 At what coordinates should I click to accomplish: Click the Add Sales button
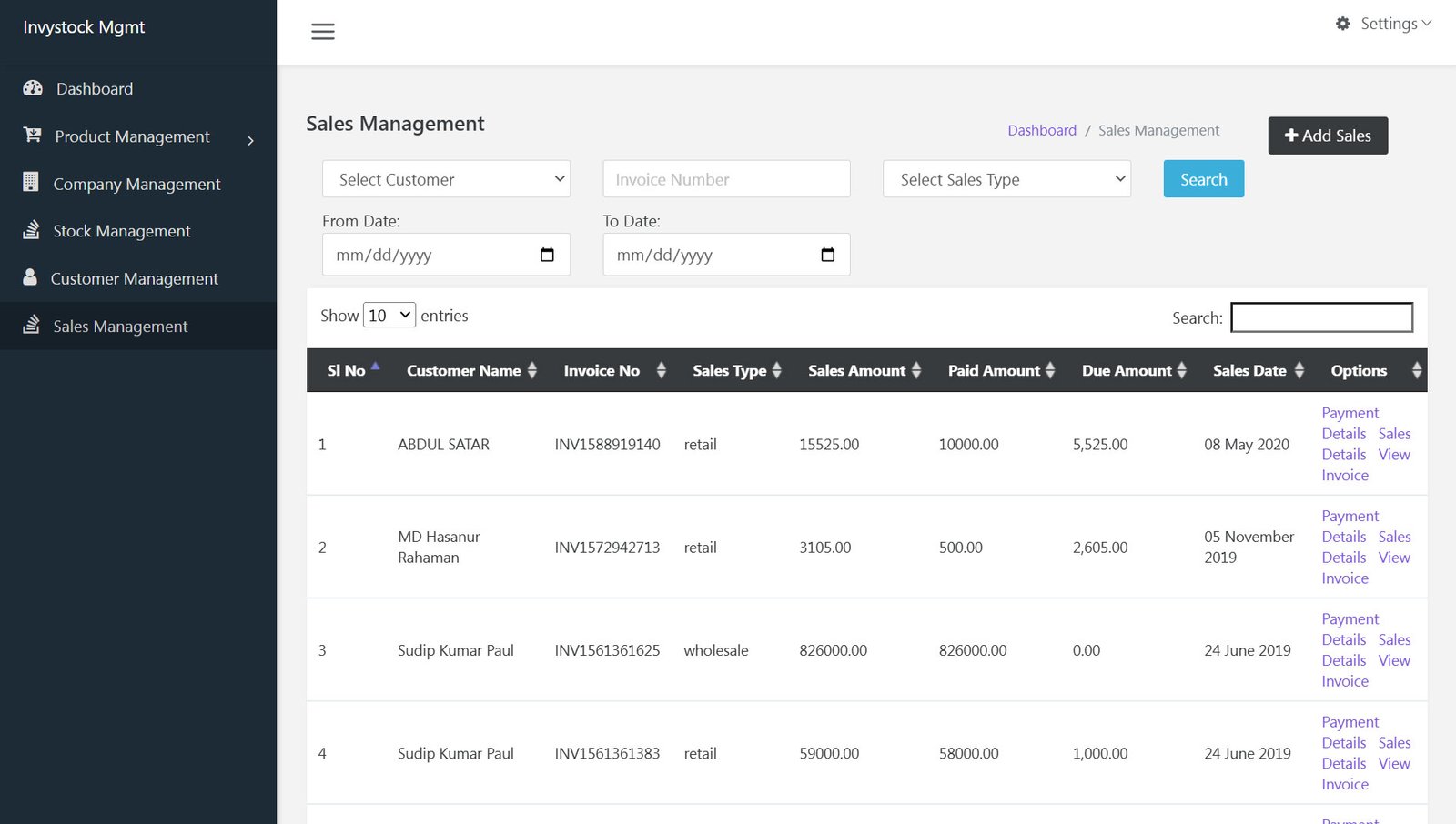(1328, 136)
